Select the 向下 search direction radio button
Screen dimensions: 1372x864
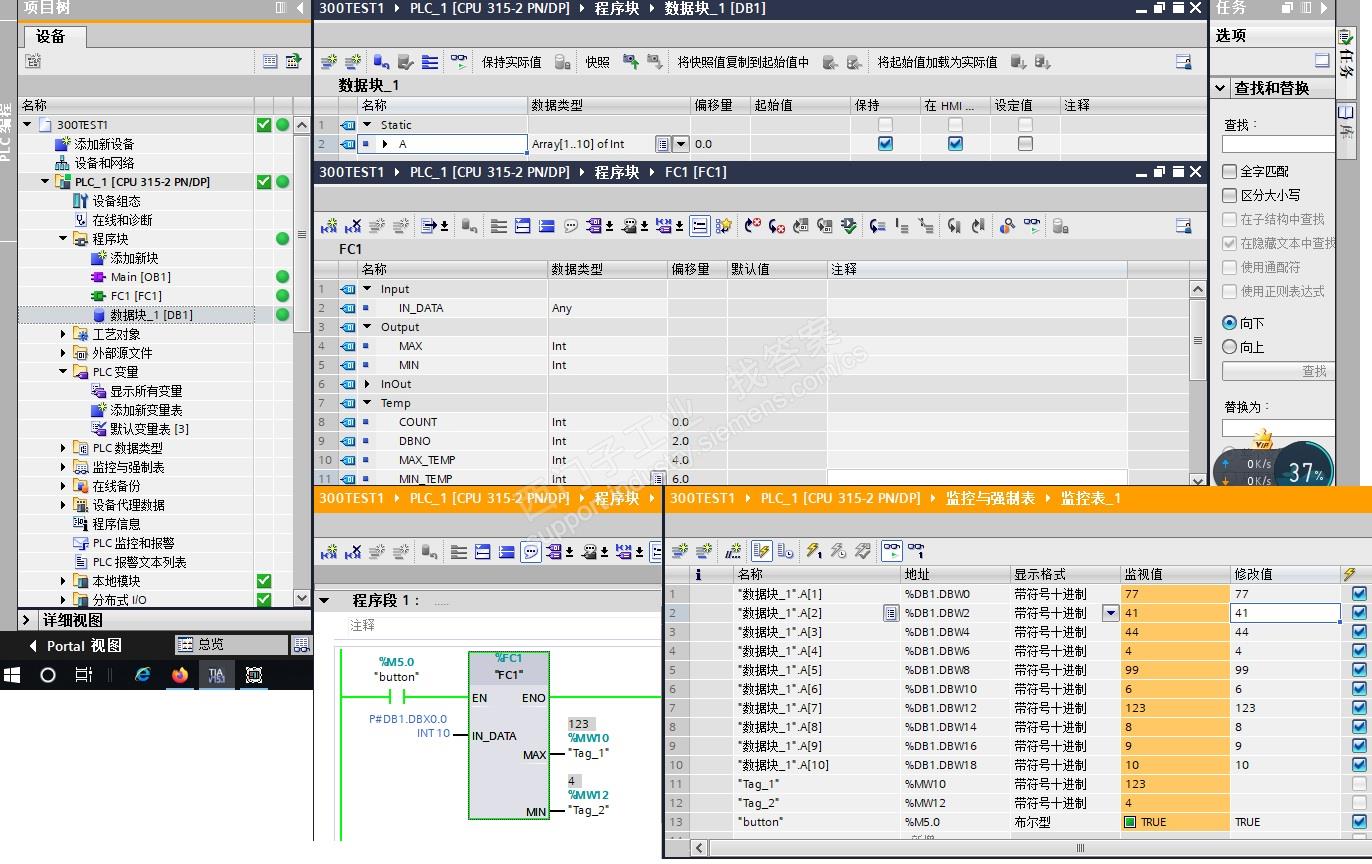coord(1230,323)
